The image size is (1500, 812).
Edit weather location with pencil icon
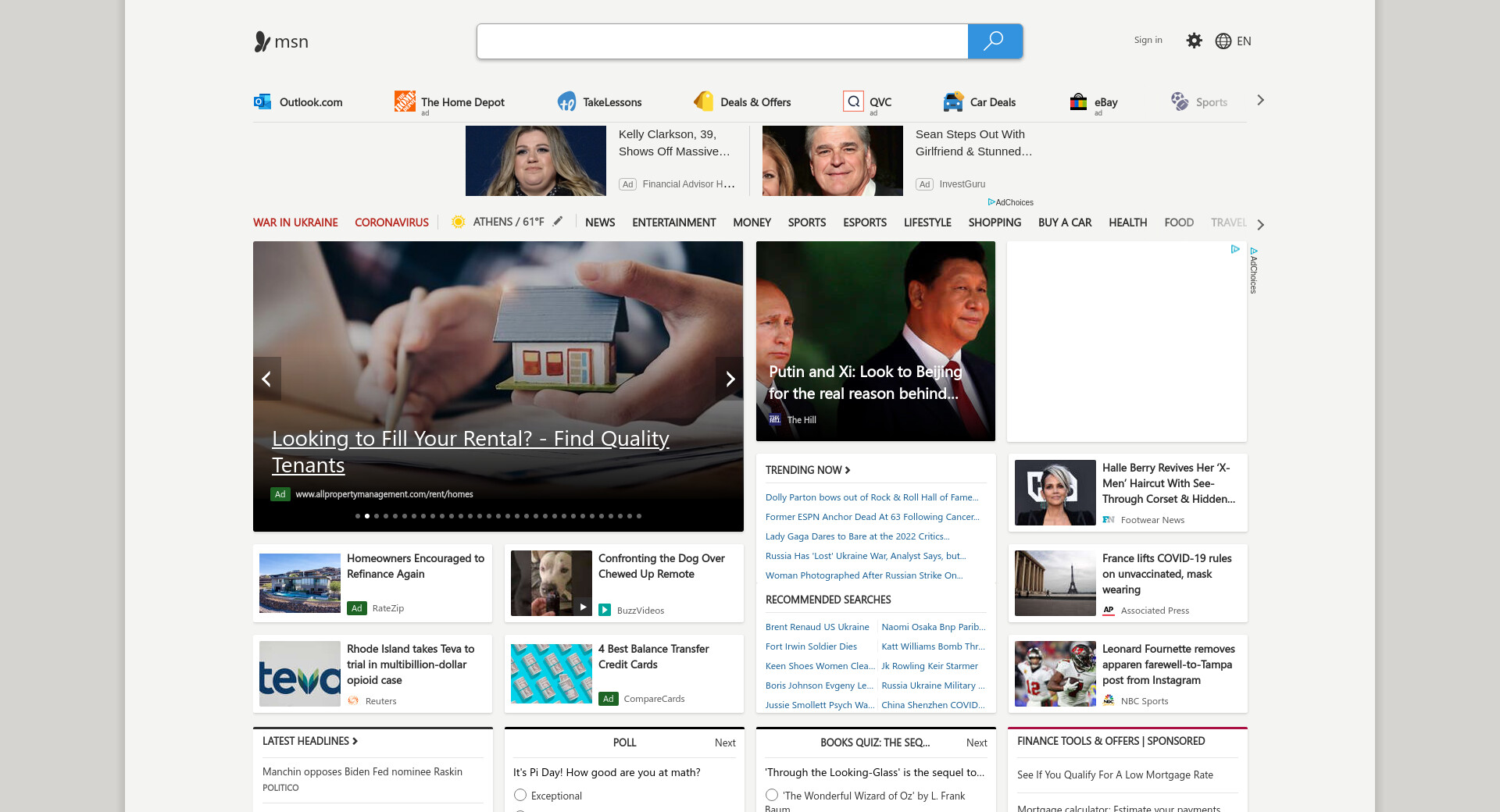(558, 222)
